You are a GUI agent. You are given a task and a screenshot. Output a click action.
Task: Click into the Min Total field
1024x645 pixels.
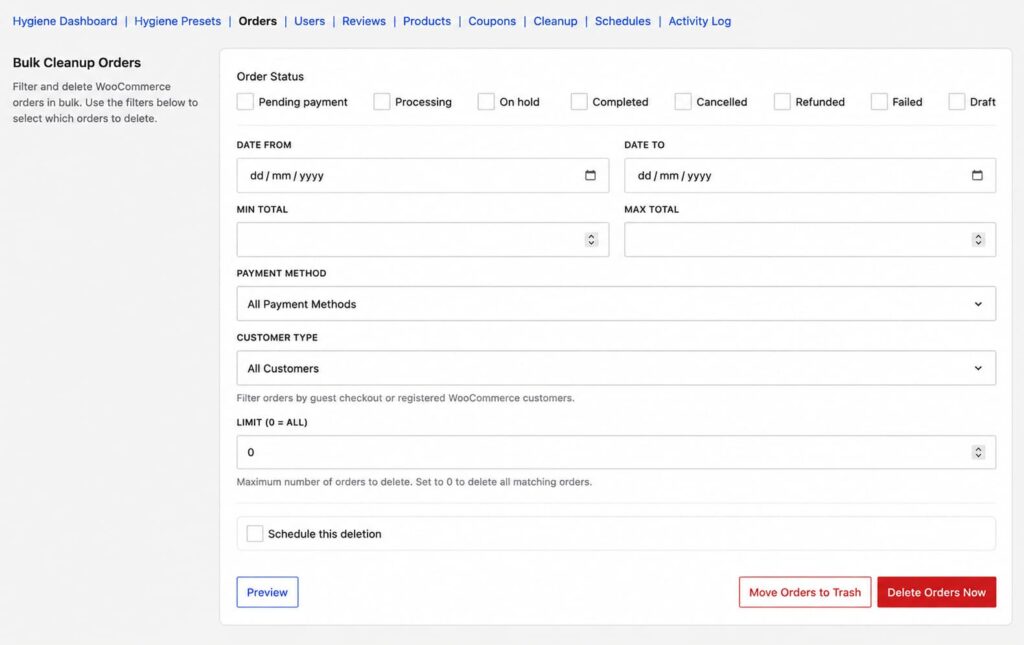point(423,240)
